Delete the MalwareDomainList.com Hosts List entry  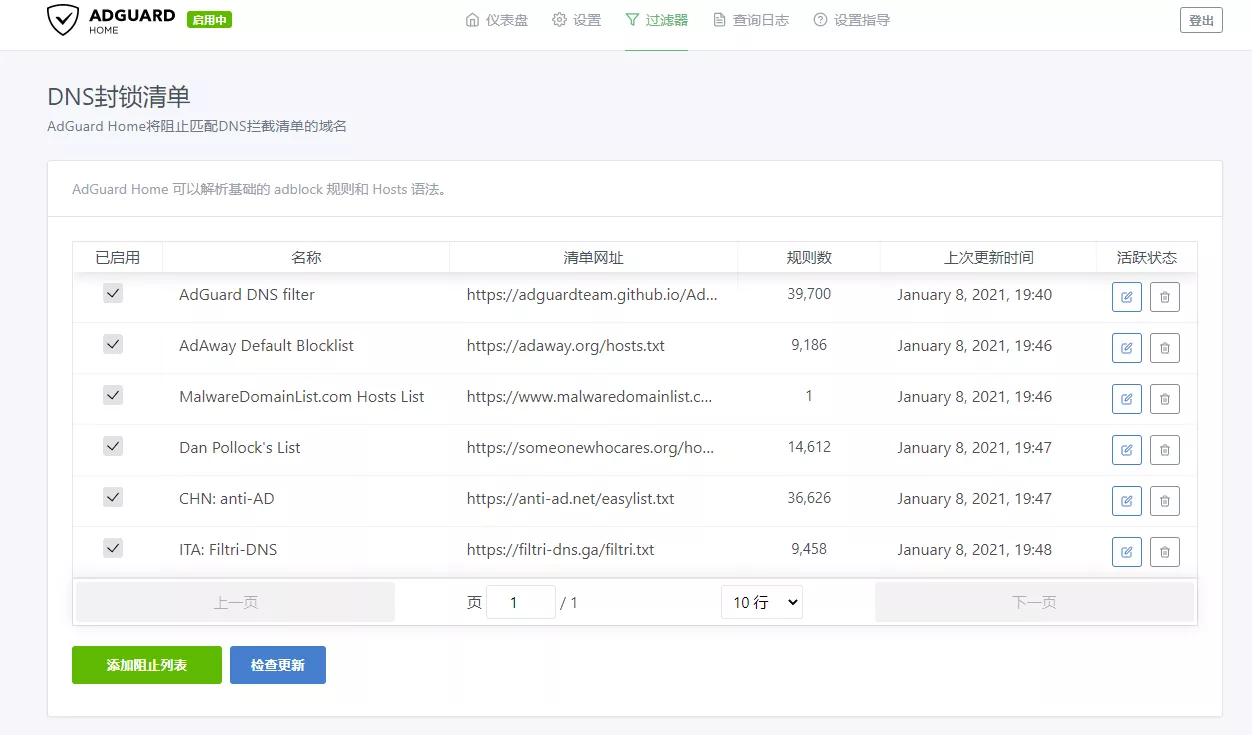[x=1165, y=399]
